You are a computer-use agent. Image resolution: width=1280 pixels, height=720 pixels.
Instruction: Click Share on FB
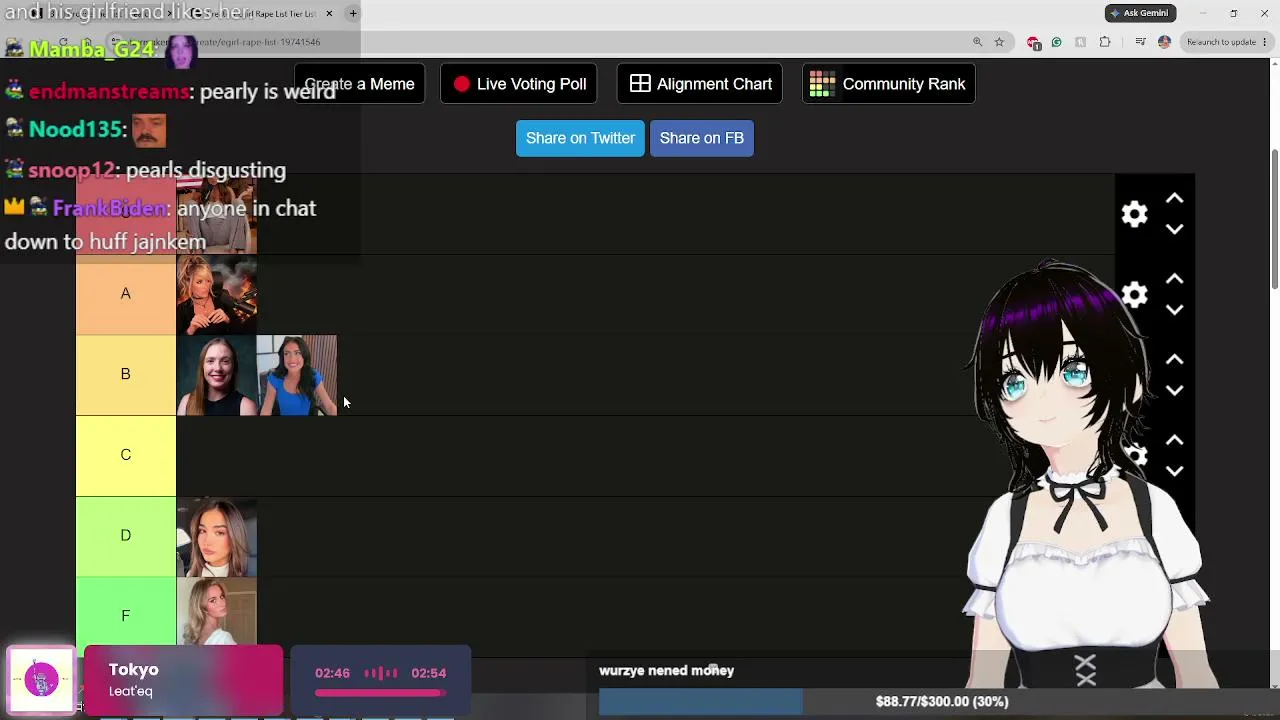point(702,138)
